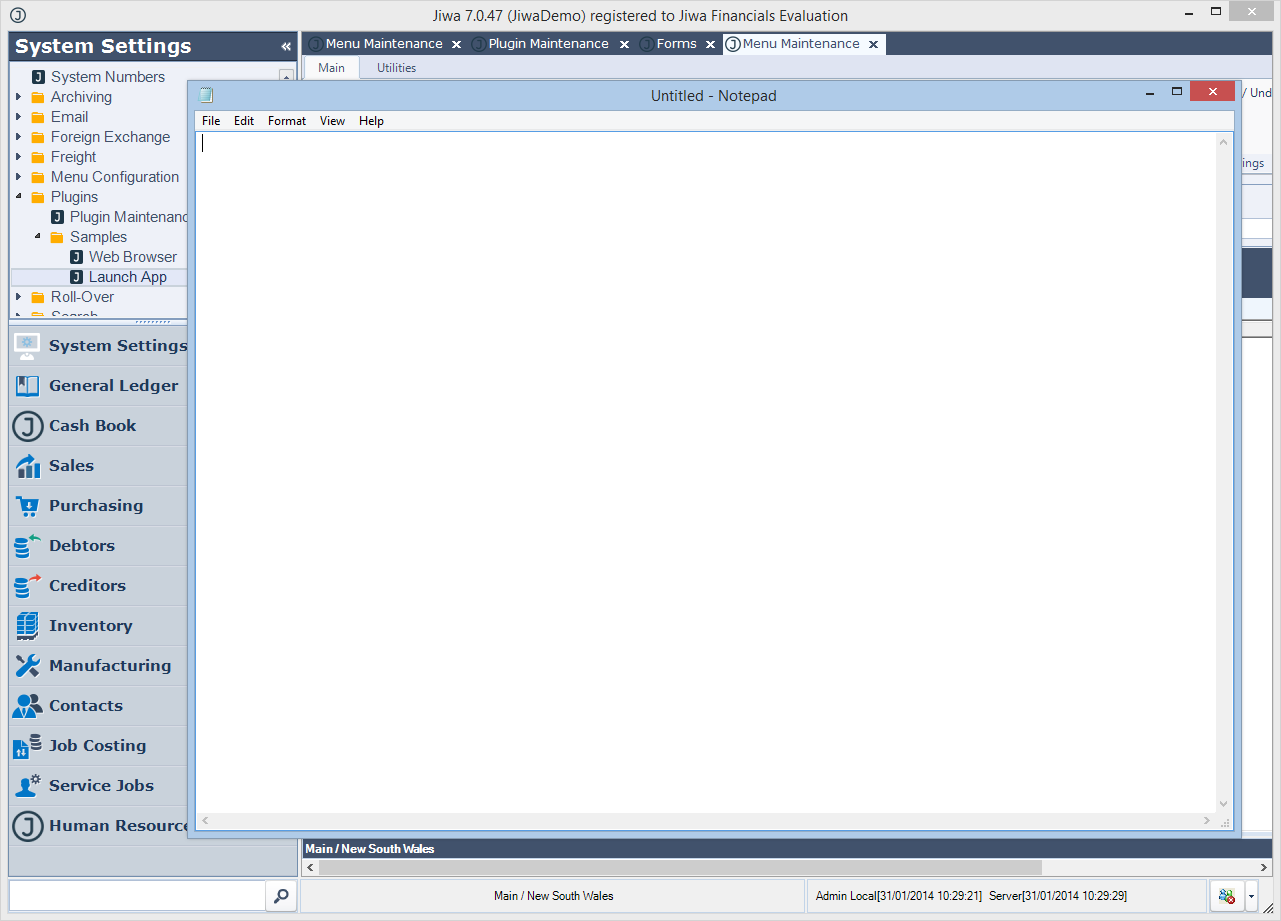Click the search magnifier icon
Viewport: 1281px width, 921px height.
(281, 896)
